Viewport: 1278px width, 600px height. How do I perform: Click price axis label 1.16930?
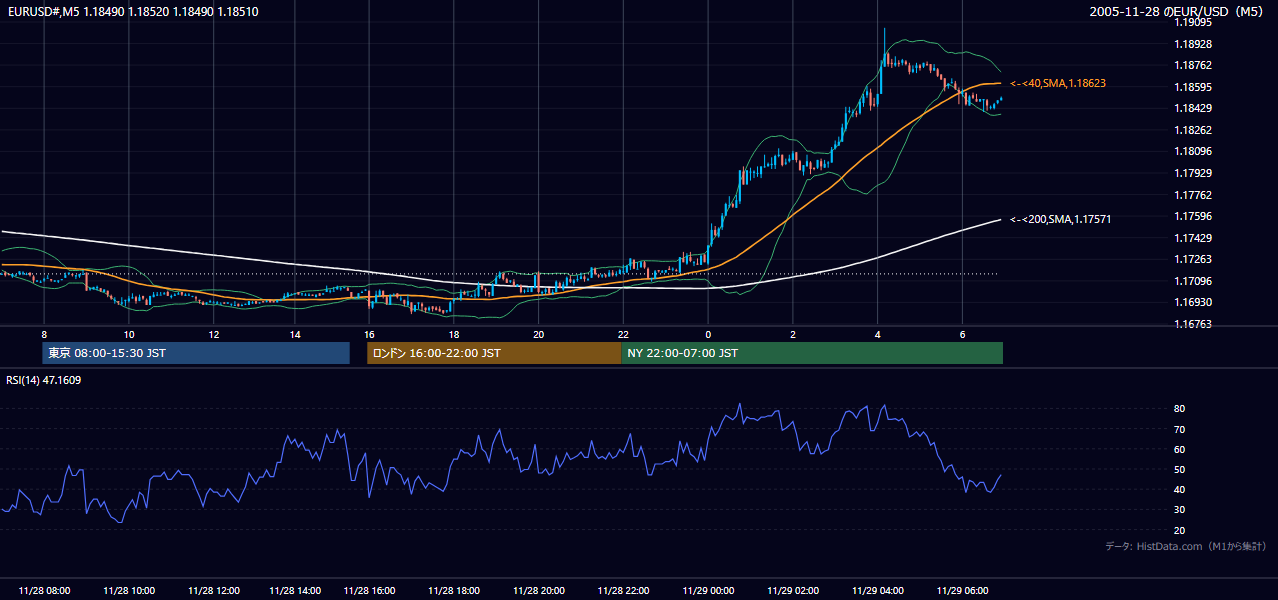(x=1192, y=302)
